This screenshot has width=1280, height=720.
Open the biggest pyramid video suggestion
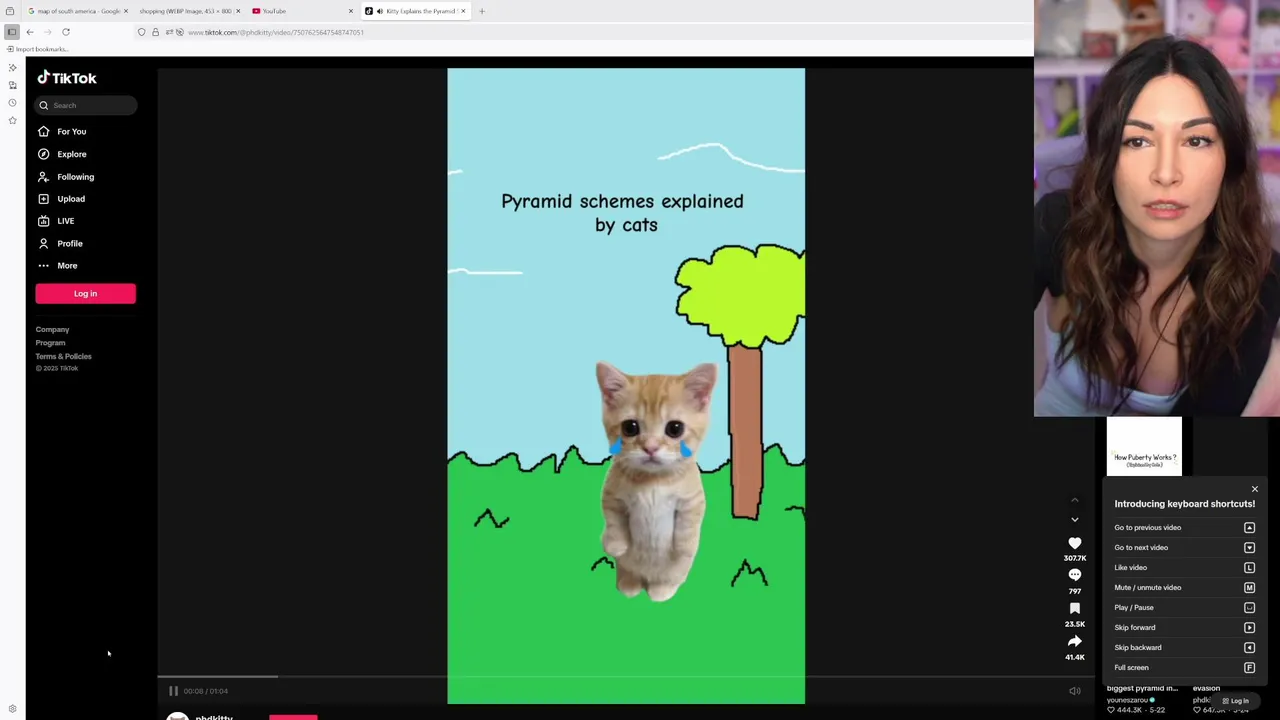1142,688
